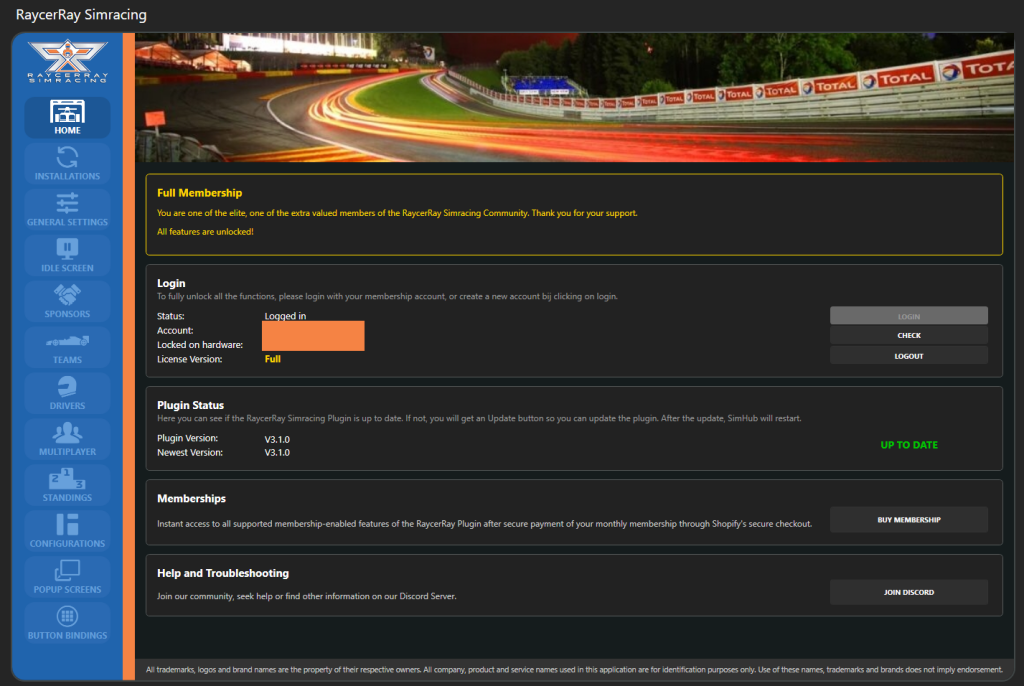Screen dimensions: 1024x686
Task: Click the Buy Membership button
Action: 908,520
